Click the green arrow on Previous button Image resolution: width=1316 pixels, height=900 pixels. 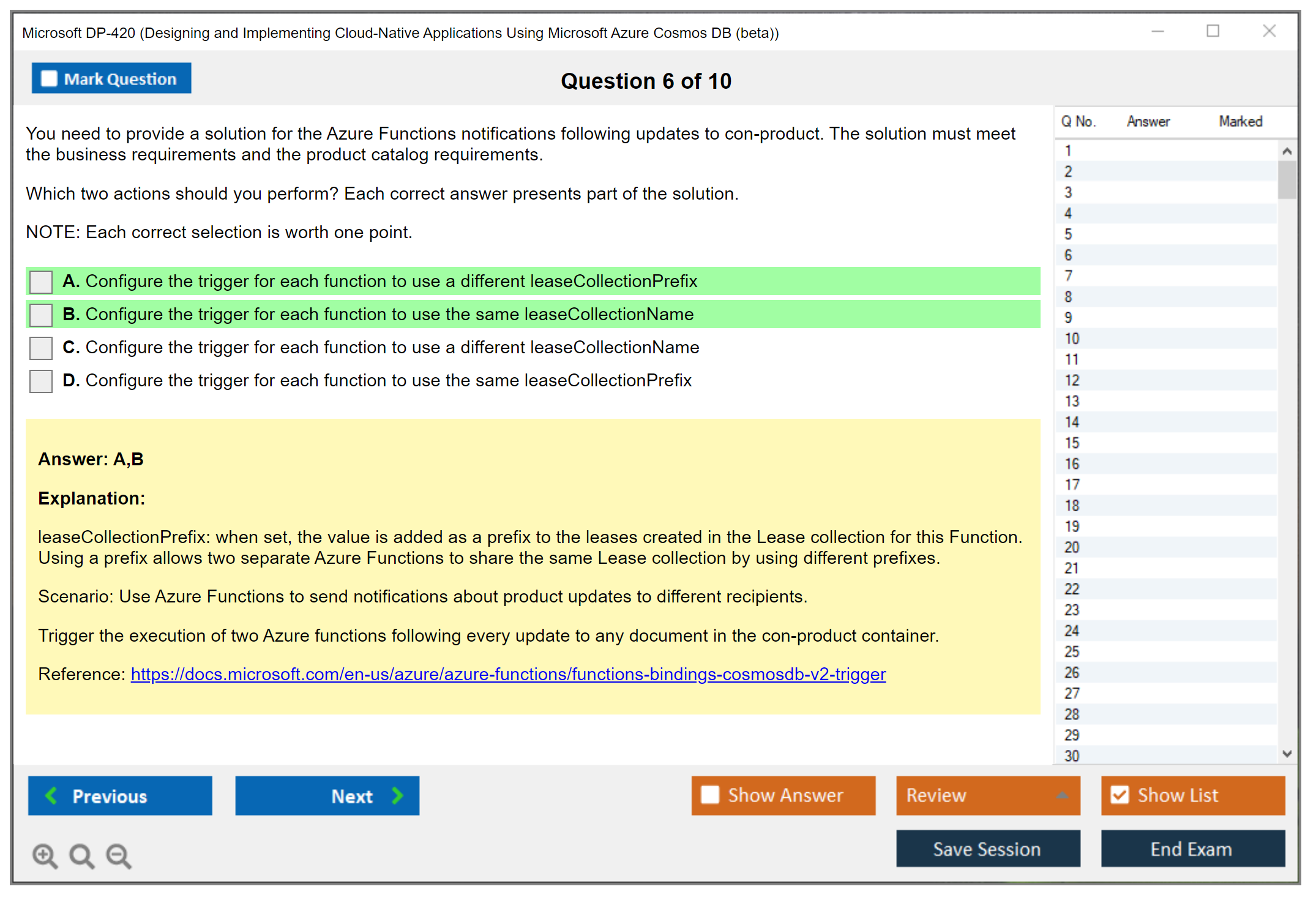pyautogui.click(x=52, y=795)
